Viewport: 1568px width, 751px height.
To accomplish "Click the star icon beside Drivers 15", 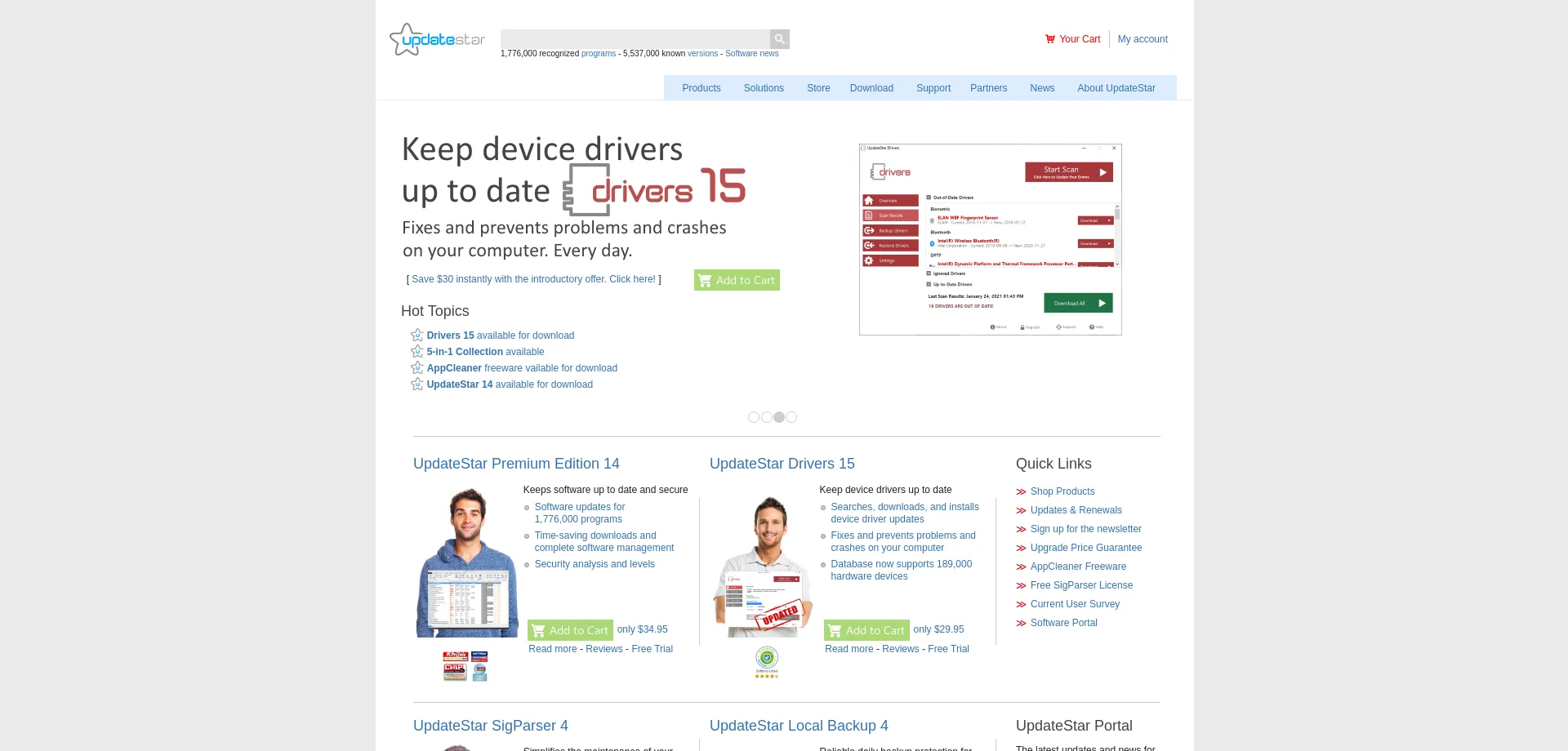I will 417,336.
